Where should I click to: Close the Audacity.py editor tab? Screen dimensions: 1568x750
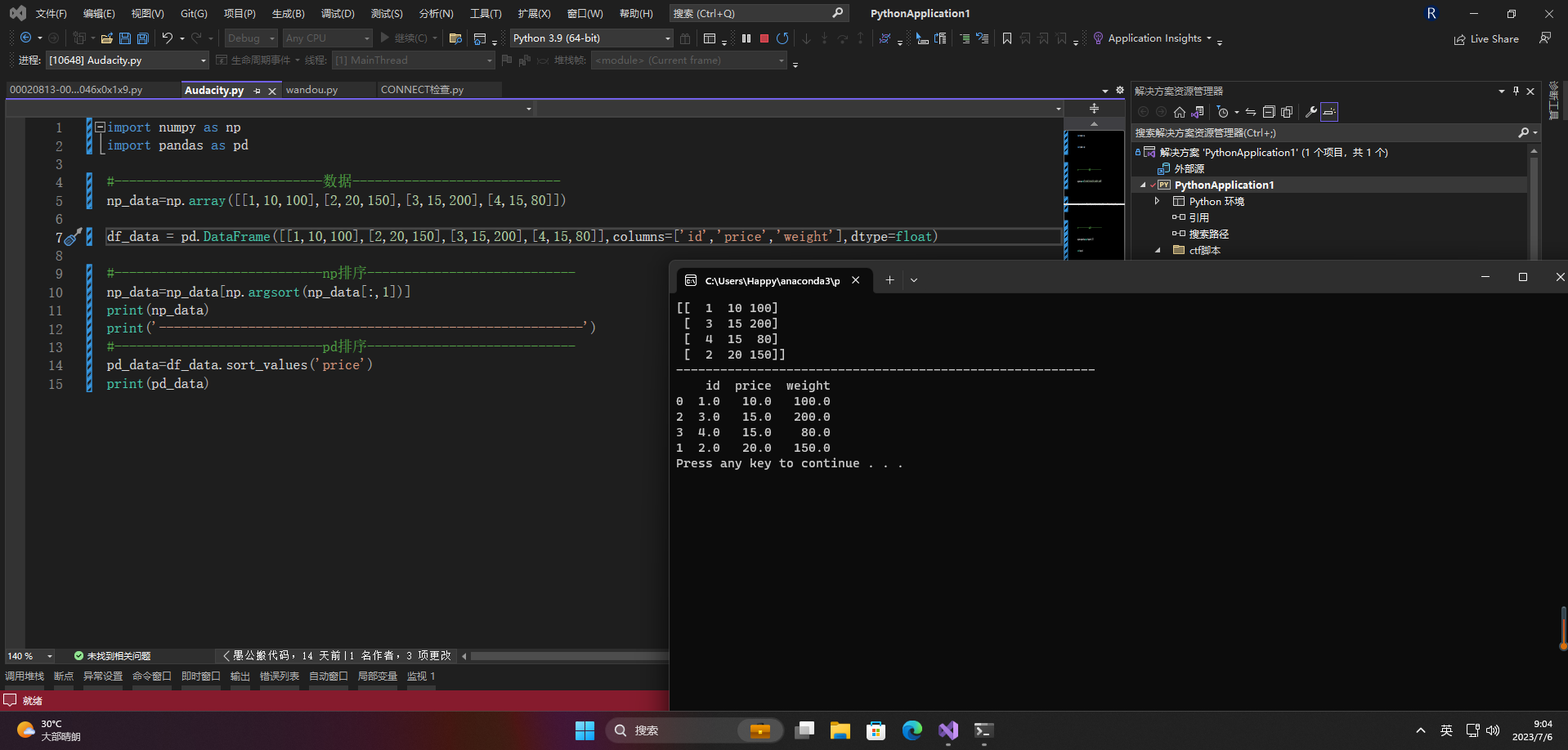(272, 91)
